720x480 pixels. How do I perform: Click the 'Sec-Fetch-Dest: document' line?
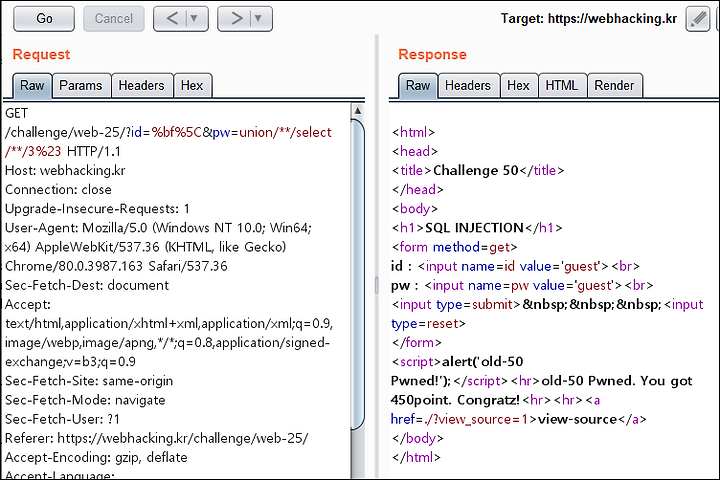point(87,285)
